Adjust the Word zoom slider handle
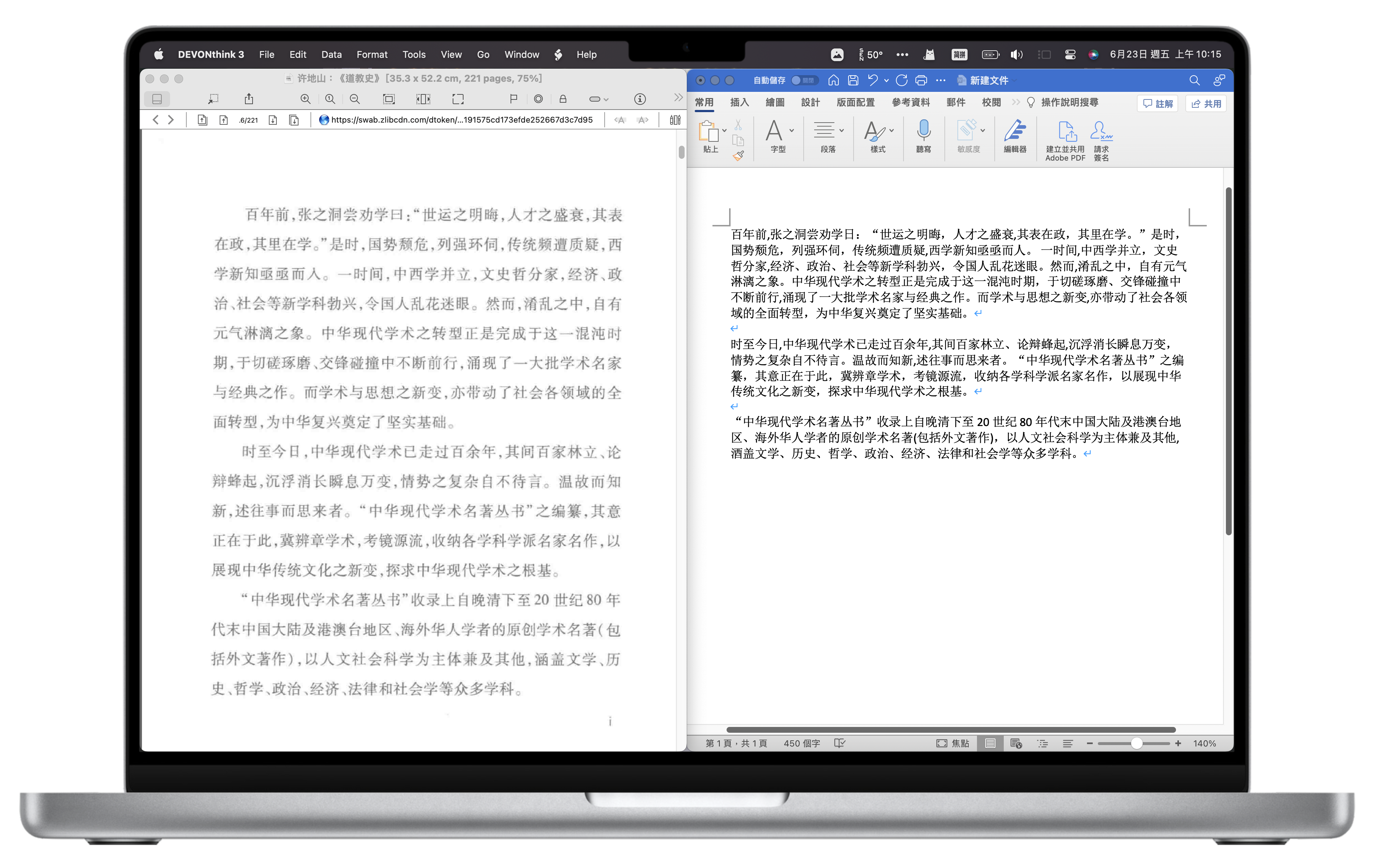 point(1136,743)
